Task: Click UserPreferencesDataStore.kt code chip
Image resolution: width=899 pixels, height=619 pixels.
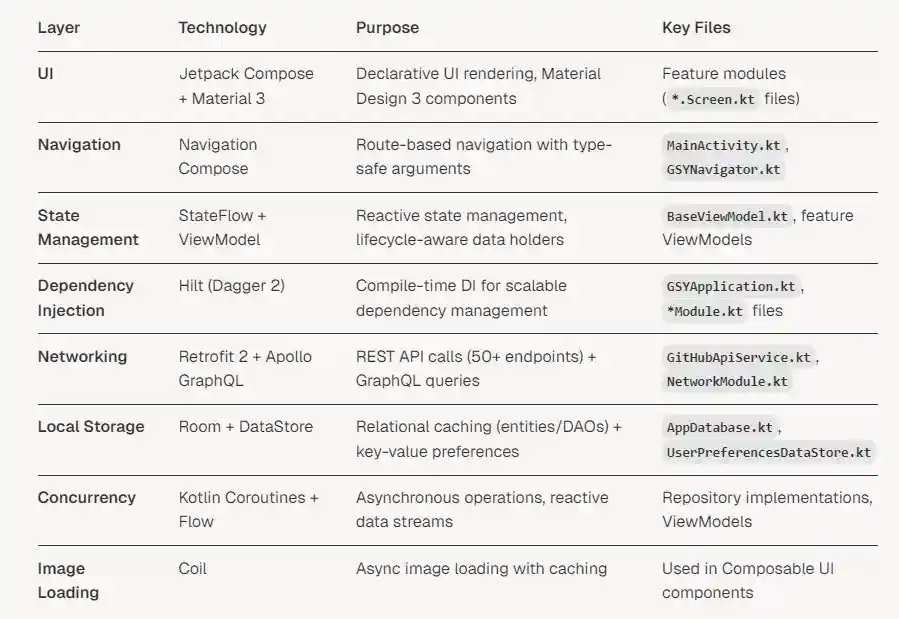Action: [x=768, y=452]
